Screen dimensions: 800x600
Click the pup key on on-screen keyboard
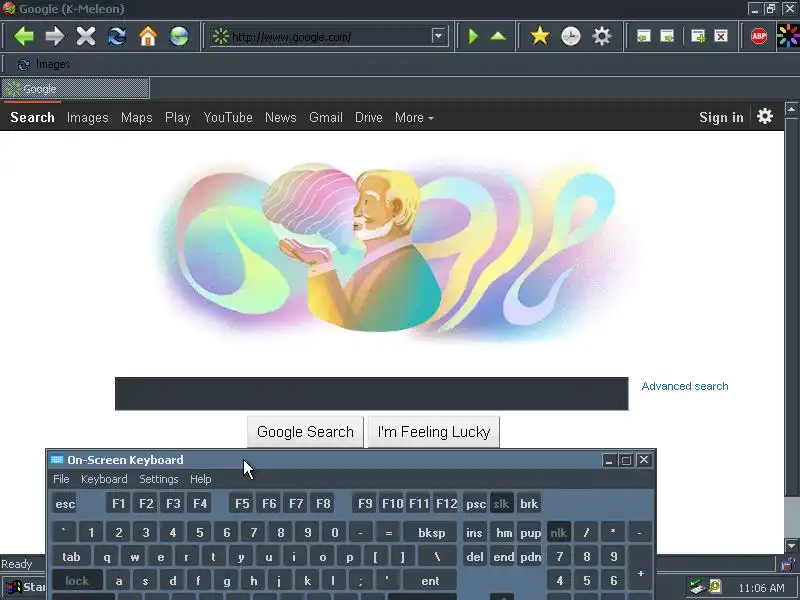(530, 532)
